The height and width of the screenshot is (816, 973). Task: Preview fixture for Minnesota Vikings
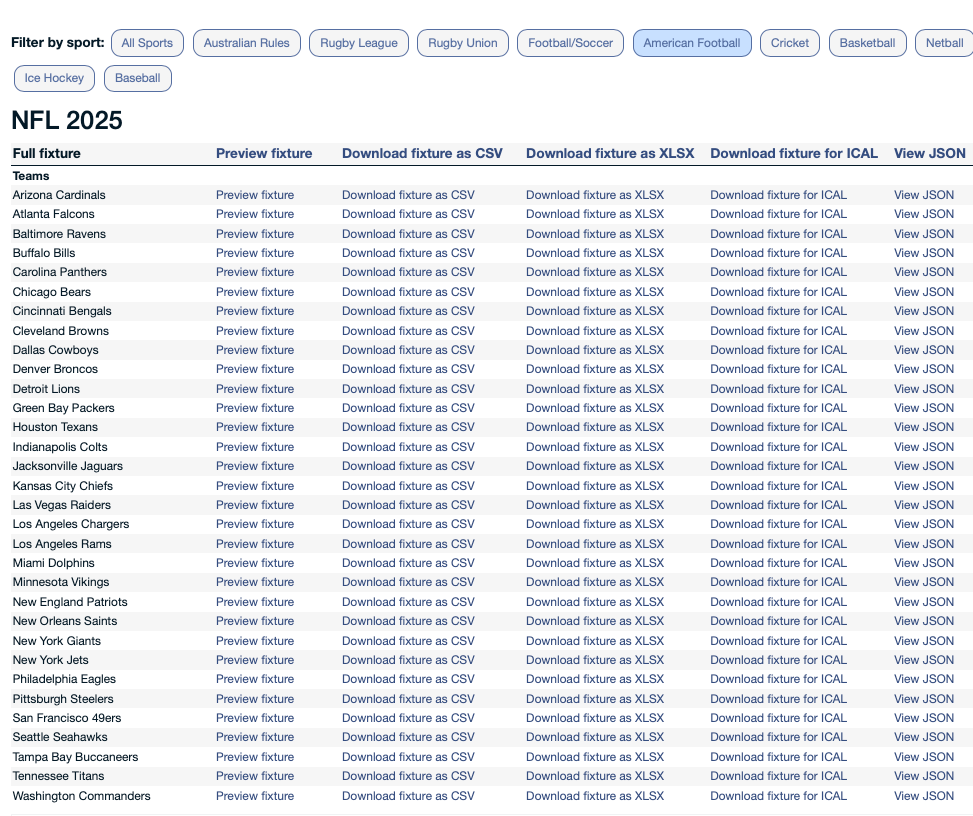coord(255,582)
